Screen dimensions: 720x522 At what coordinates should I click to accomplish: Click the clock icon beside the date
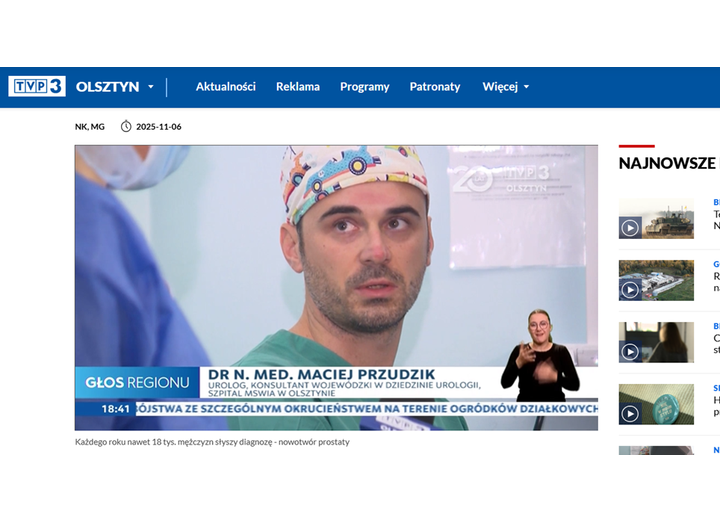[x=126, y=127]
